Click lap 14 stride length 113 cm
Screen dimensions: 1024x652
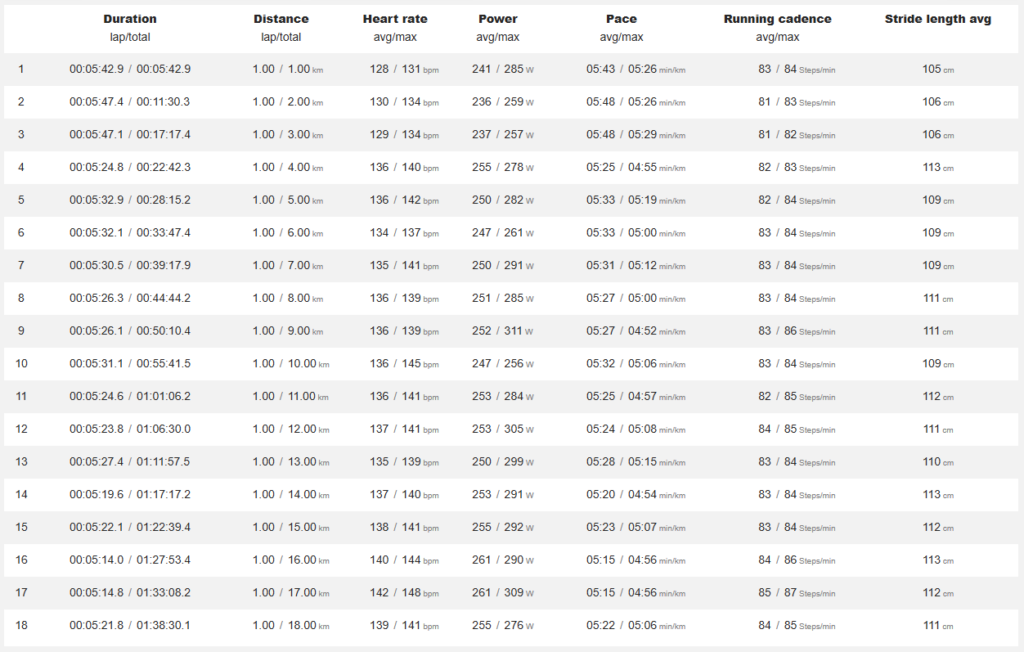tap(938, 495)
